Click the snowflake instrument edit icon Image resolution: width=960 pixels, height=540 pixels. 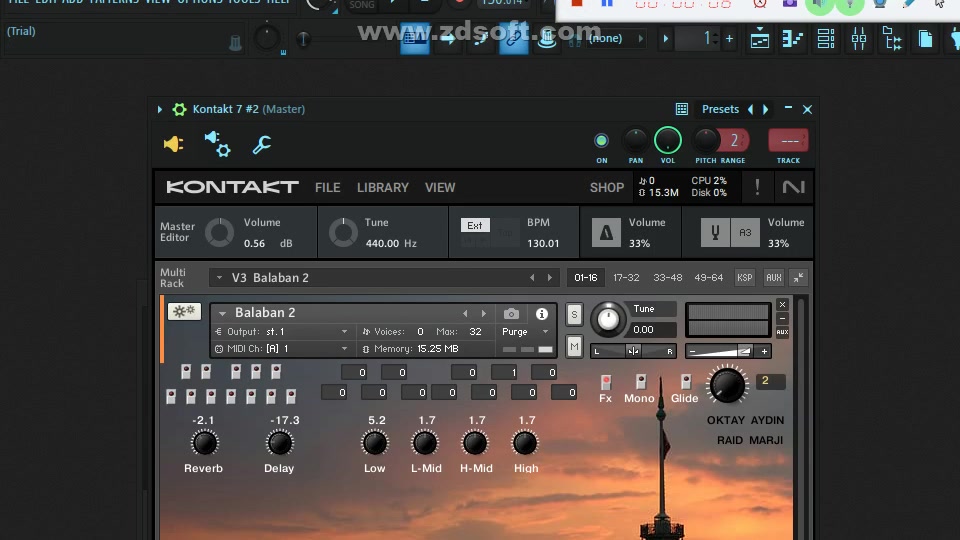click(x=184, y=312)
